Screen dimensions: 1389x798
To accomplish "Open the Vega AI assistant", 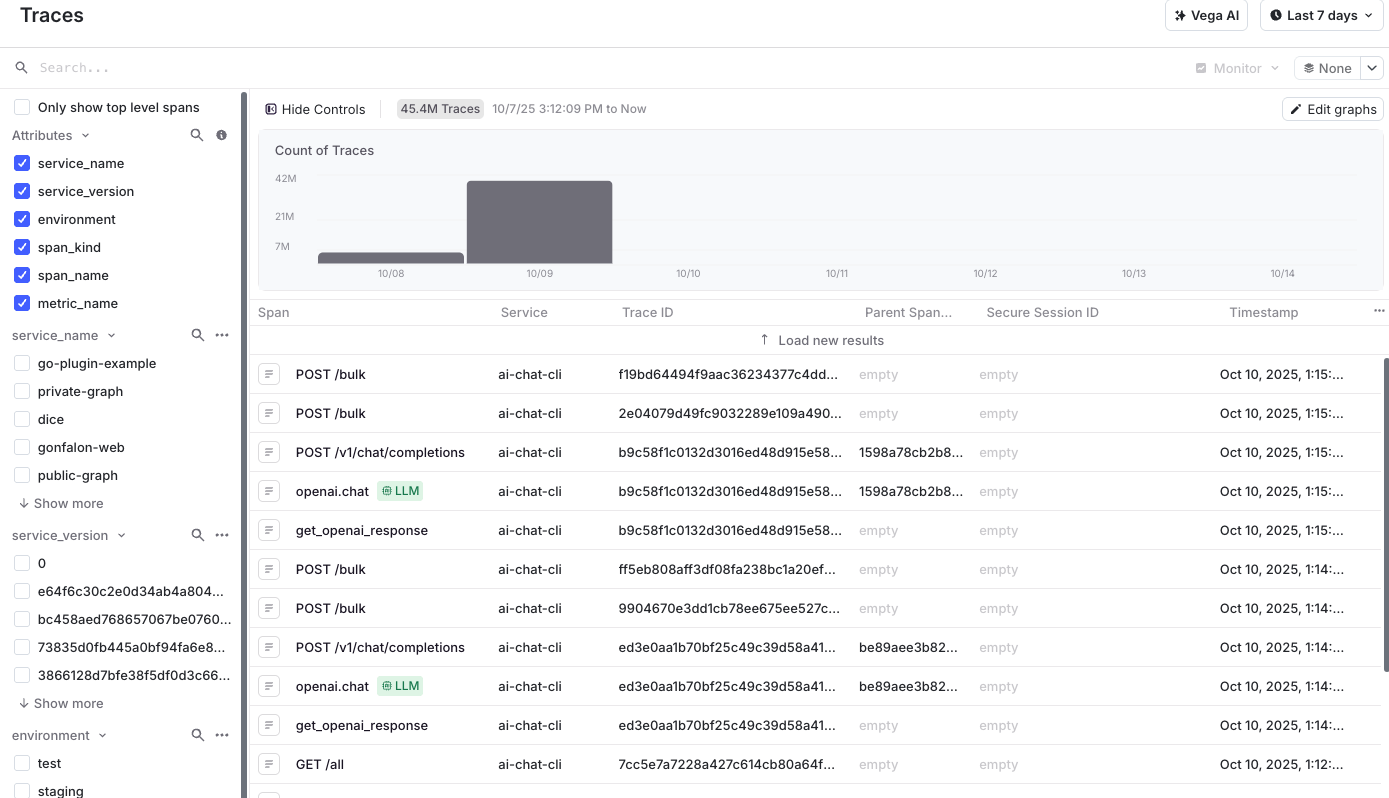I will tap(1206, 15).
